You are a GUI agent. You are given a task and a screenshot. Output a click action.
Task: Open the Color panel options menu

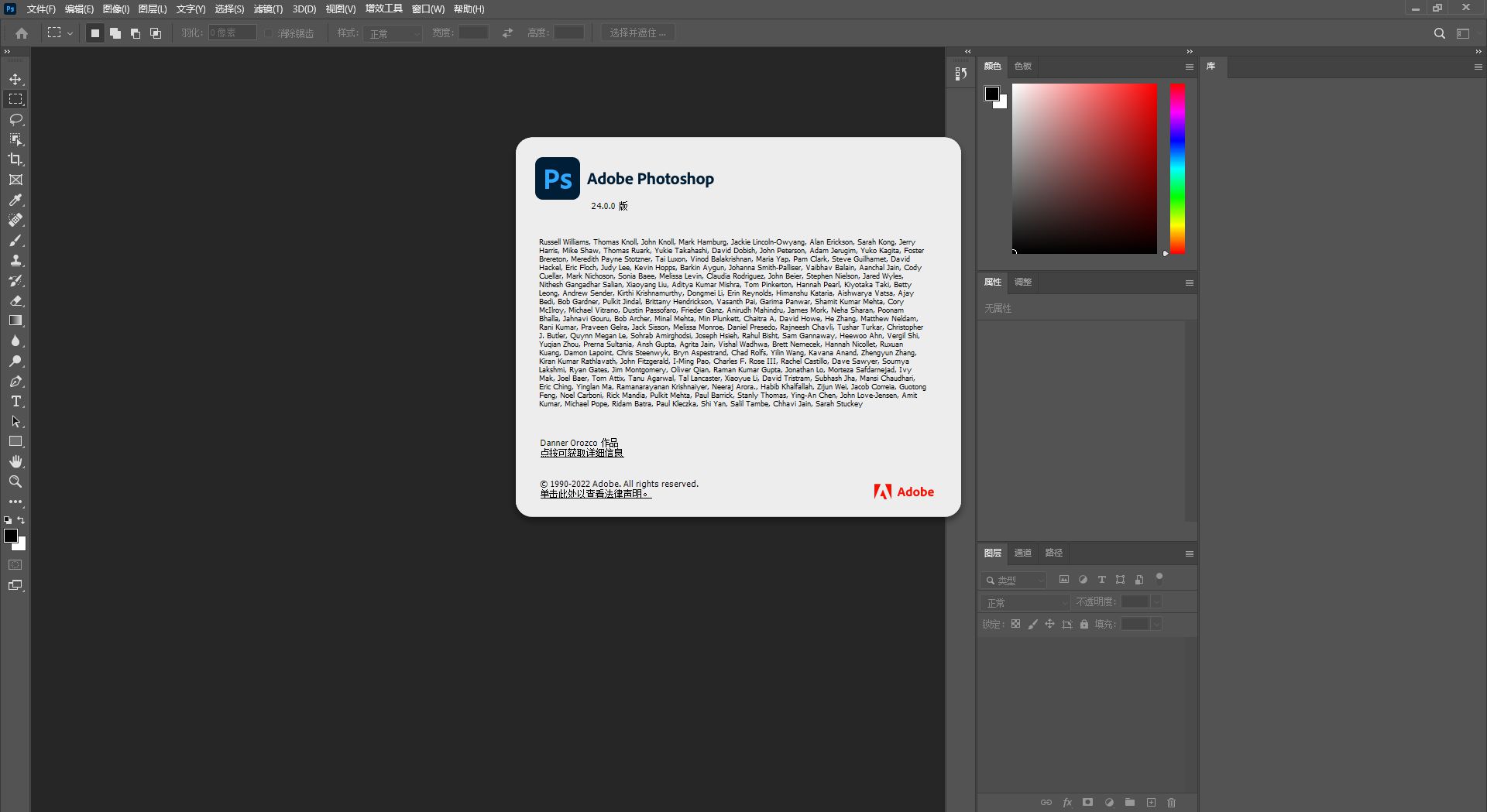[x=1189, y=67]
